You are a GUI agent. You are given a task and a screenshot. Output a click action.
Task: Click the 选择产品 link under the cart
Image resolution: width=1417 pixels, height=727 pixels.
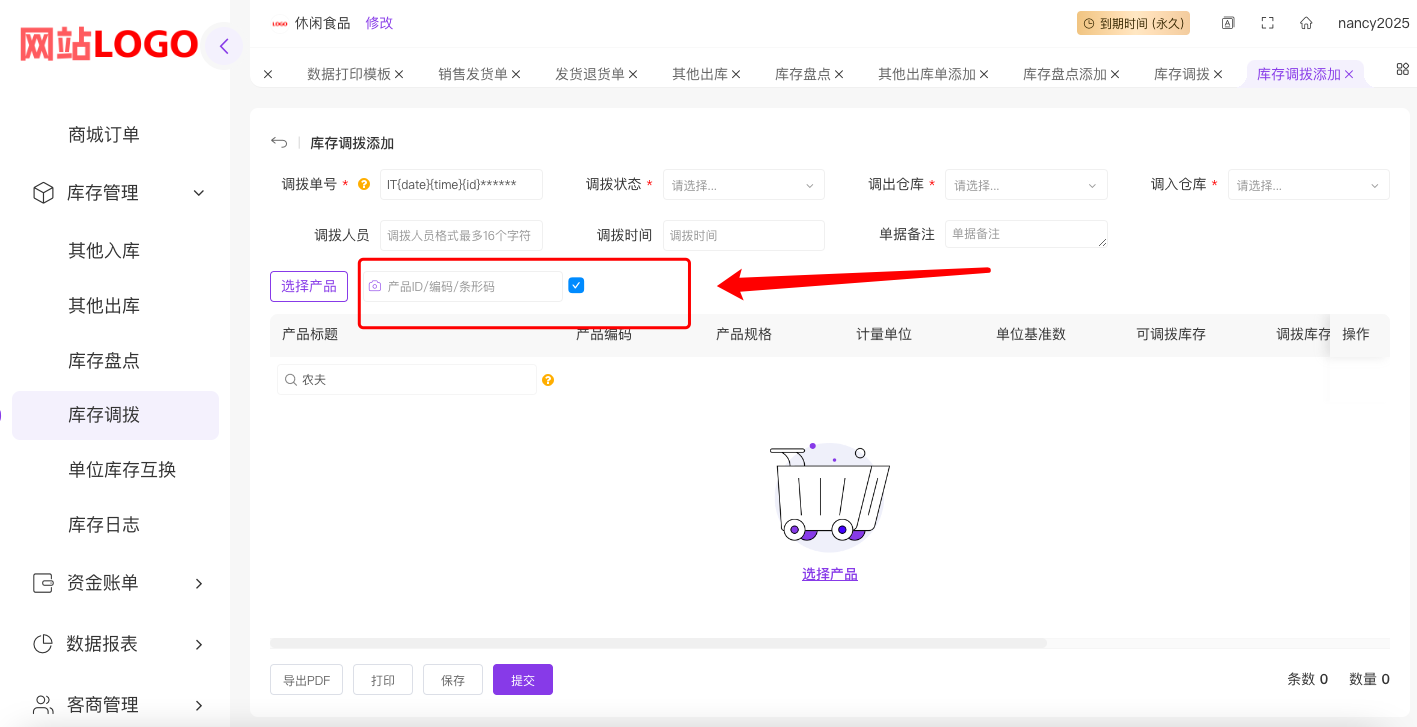pyautogui.click(x=830, y=574)
